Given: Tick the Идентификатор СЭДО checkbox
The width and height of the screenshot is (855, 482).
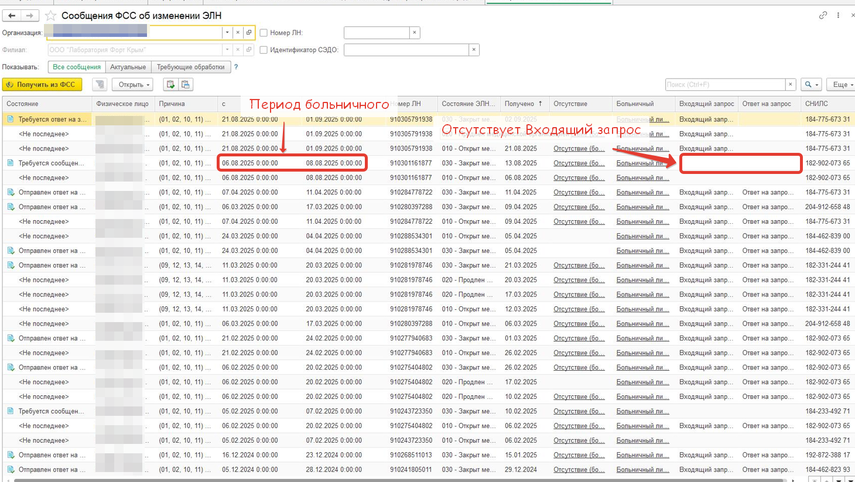Looking at the screenshot, I should [263, 50].
